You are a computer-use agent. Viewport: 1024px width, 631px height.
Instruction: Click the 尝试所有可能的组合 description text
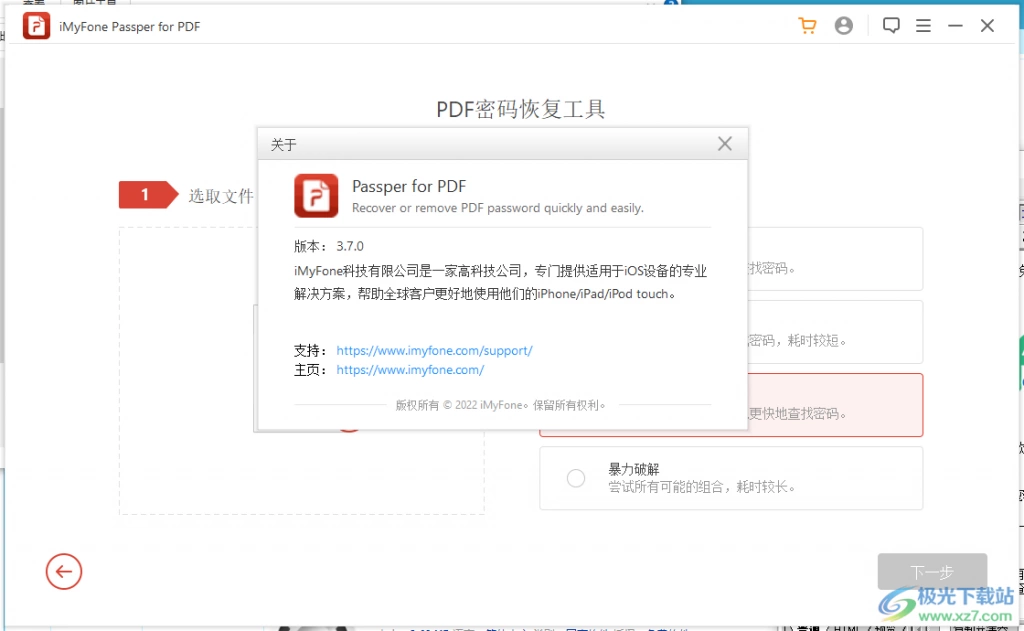701,487
